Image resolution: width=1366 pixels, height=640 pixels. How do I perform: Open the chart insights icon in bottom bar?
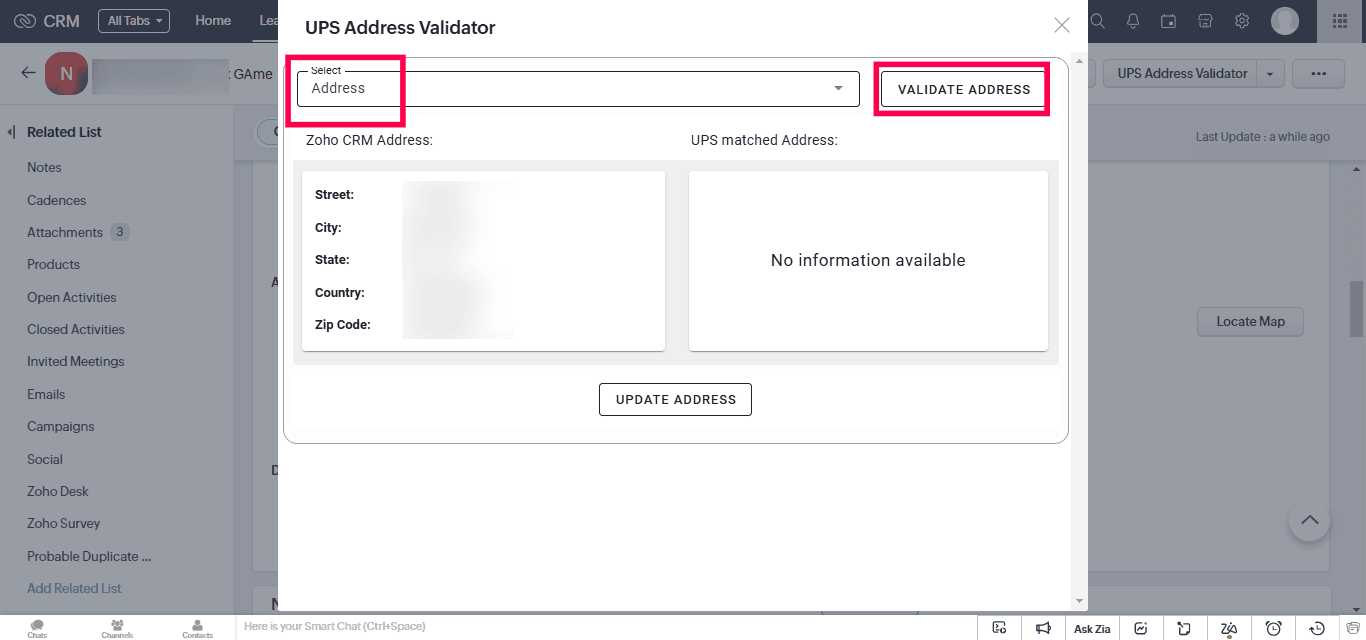click(x=1141, y=628)
